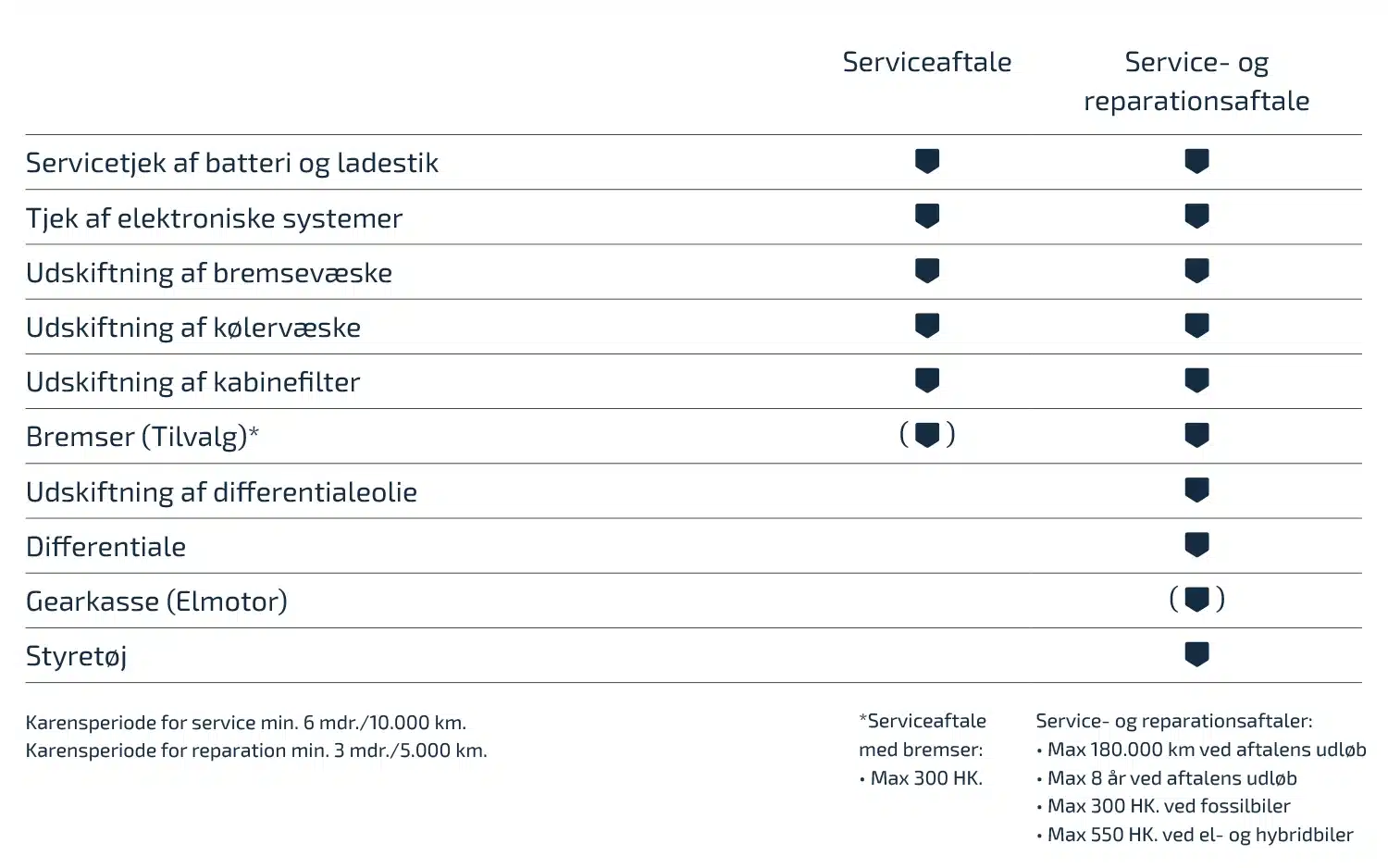Click Serviceaftale shield for Udskiftning af bremsevæske
Screen dimensions: 1388x868
click(927, 270)
